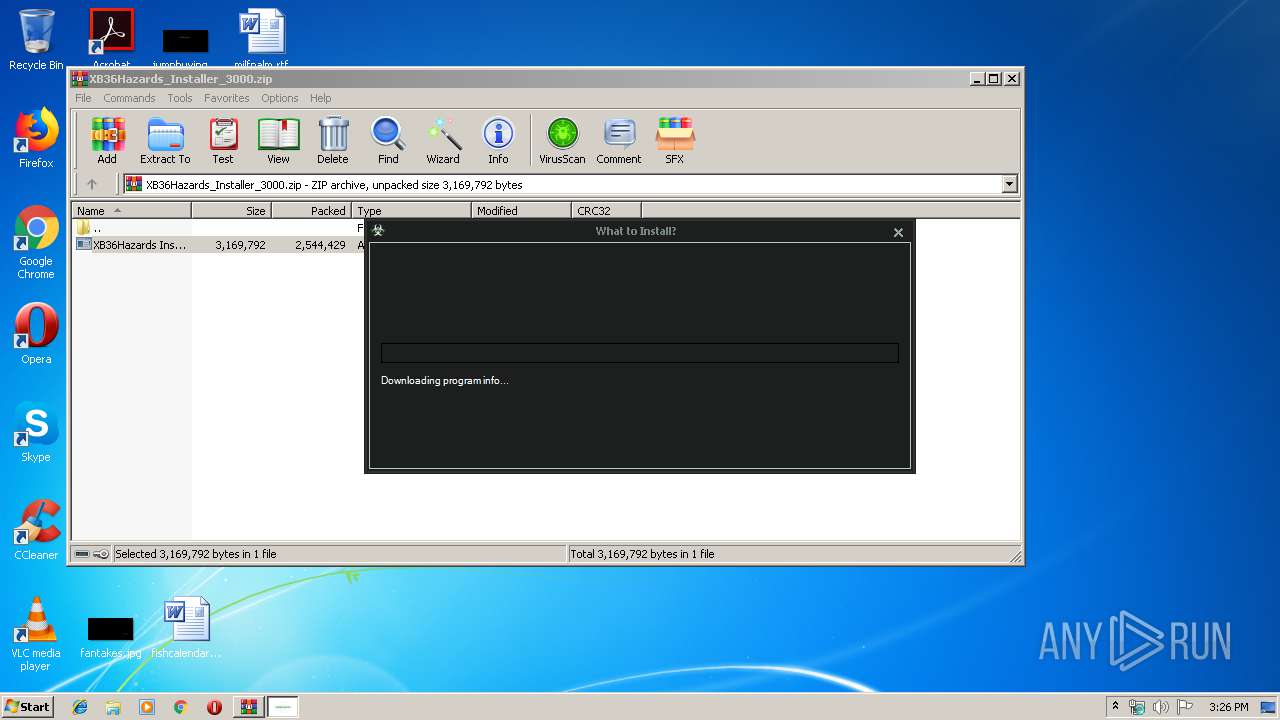This screenshot has width=1280, height=720.
Task: Sort by Packed column header
Action: click(311, 210)
